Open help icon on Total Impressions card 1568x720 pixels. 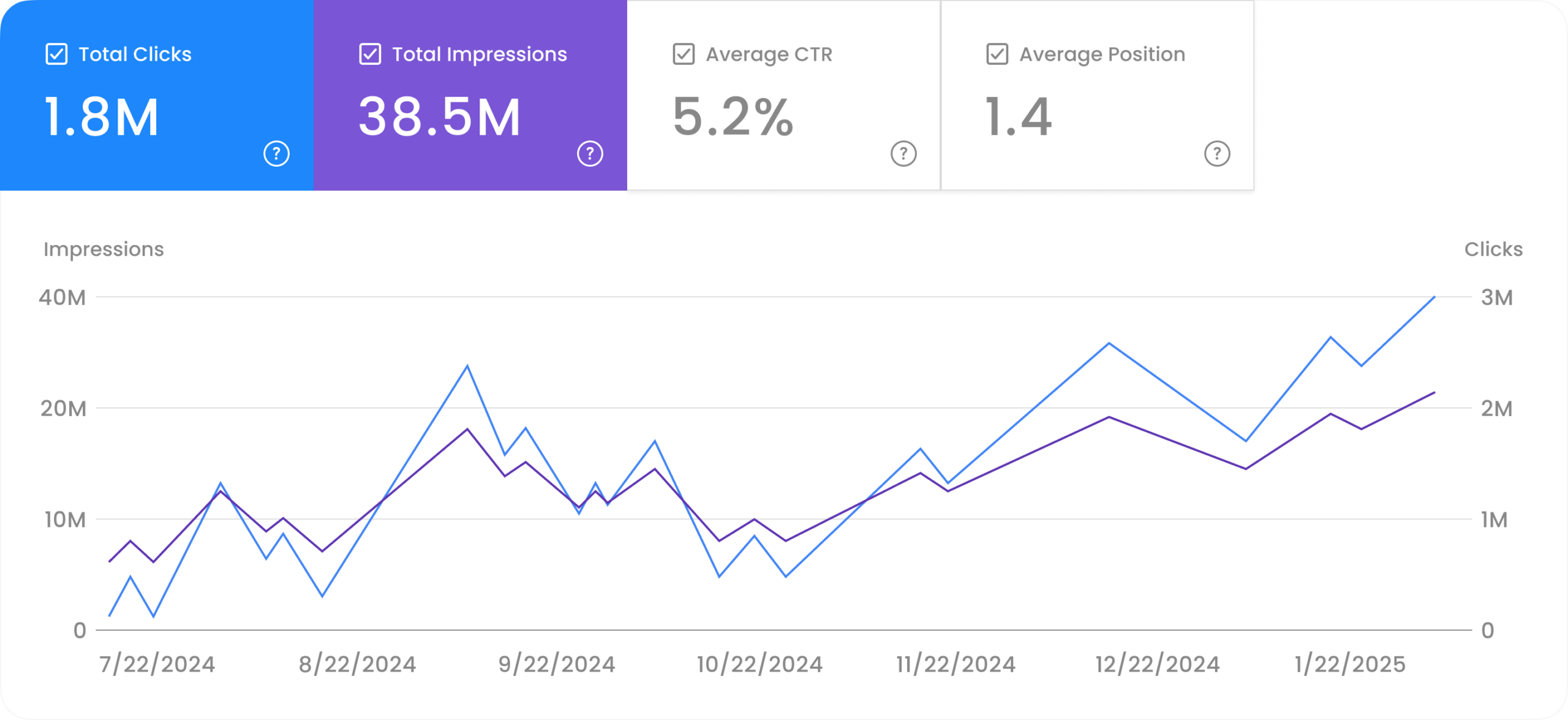coord(590,154)
